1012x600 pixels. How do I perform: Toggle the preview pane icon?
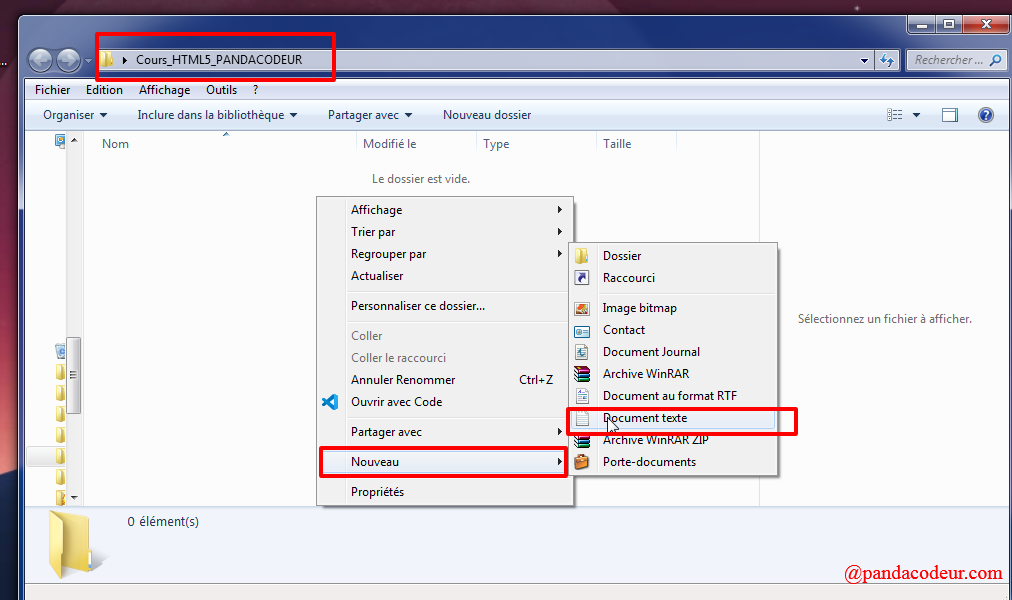tap(949, 115)
